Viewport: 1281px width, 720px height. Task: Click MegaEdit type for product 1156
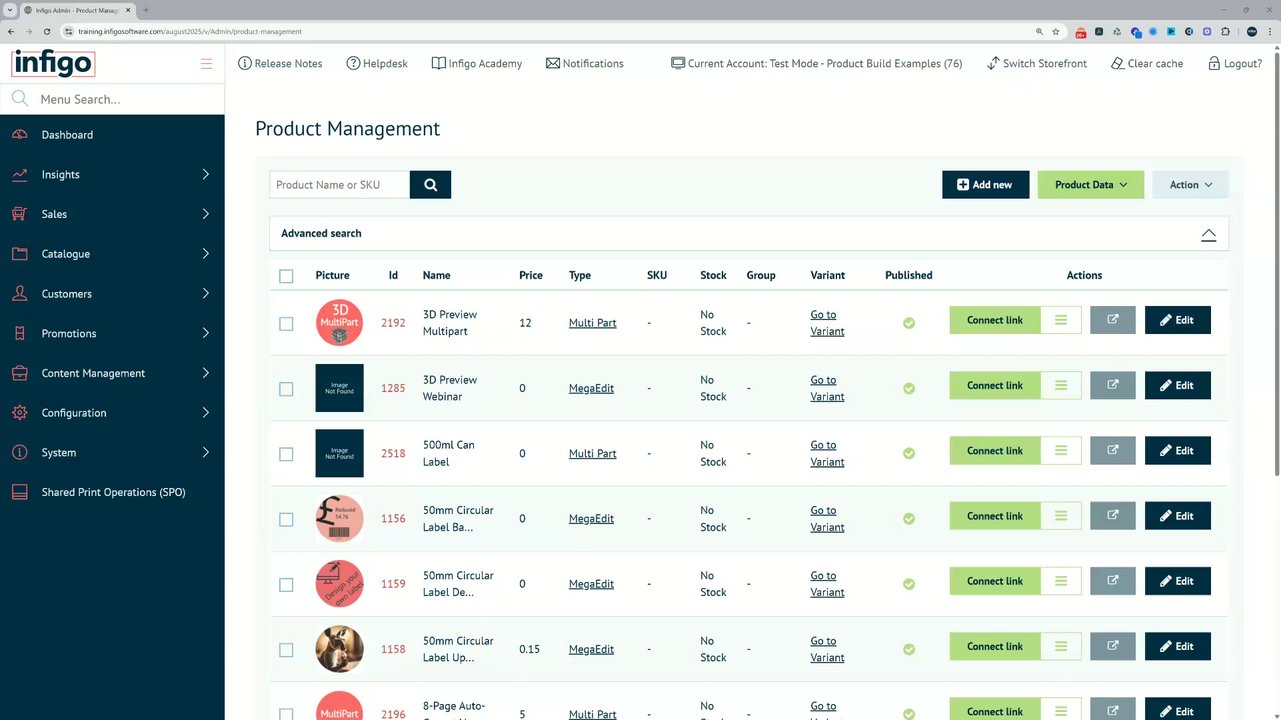[591, 518]
